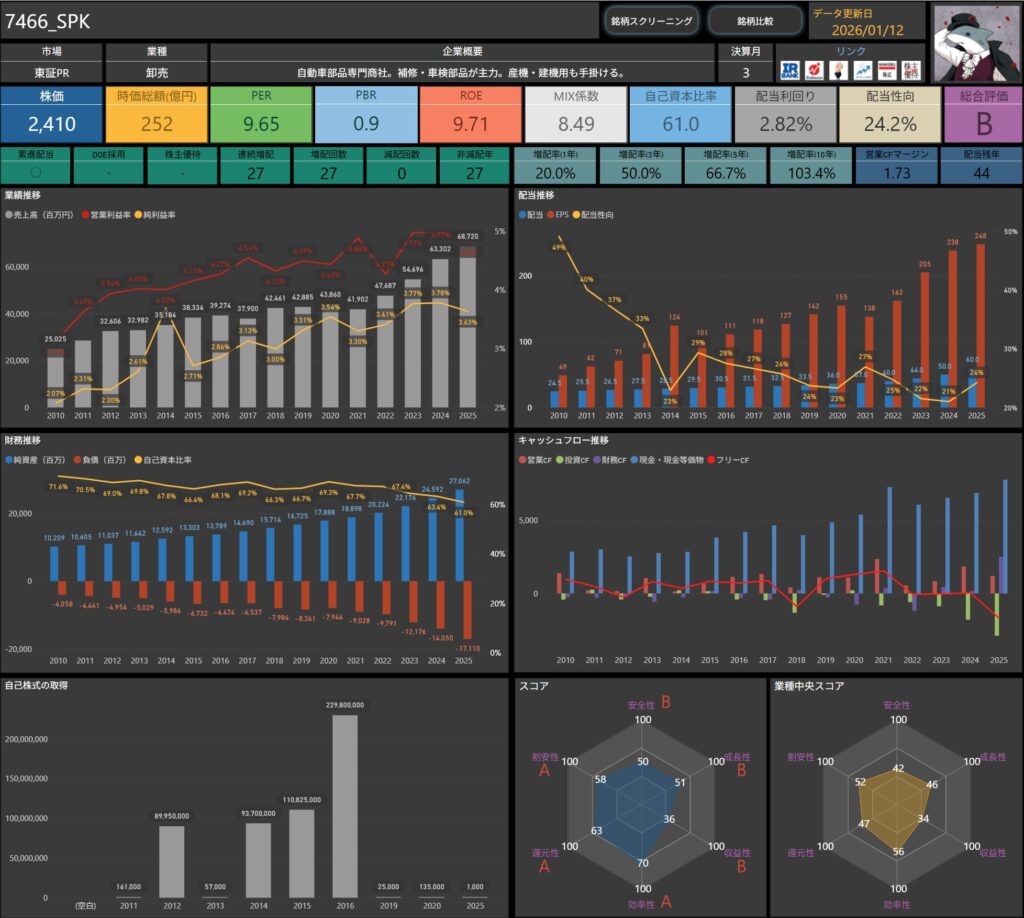Select the blue 株価 2,410 card
This screenshot has height=918, width=1024.
point(51,114)
